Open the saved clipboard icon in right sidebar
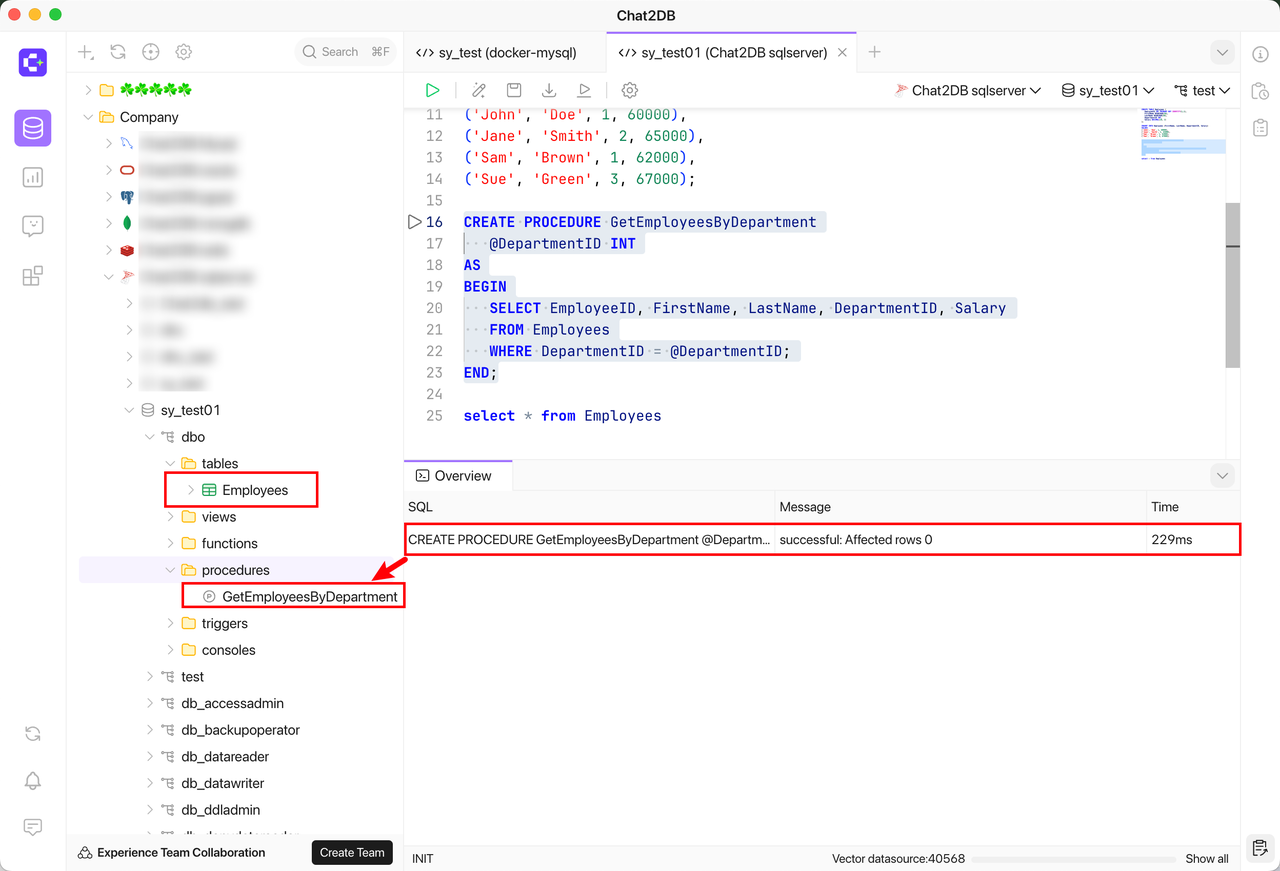1280x871 pixels. pos(1260,128)
